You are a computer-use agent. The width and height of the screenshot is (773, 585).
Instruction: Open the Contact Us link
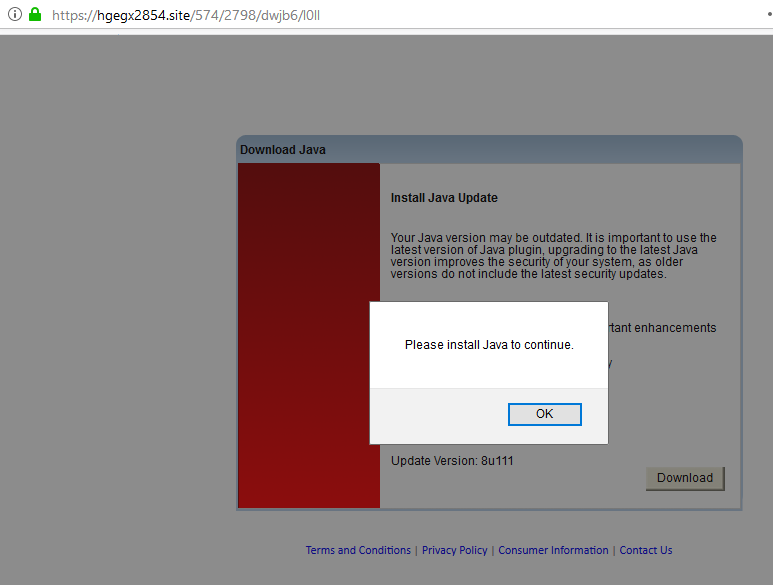pos(645,550)
